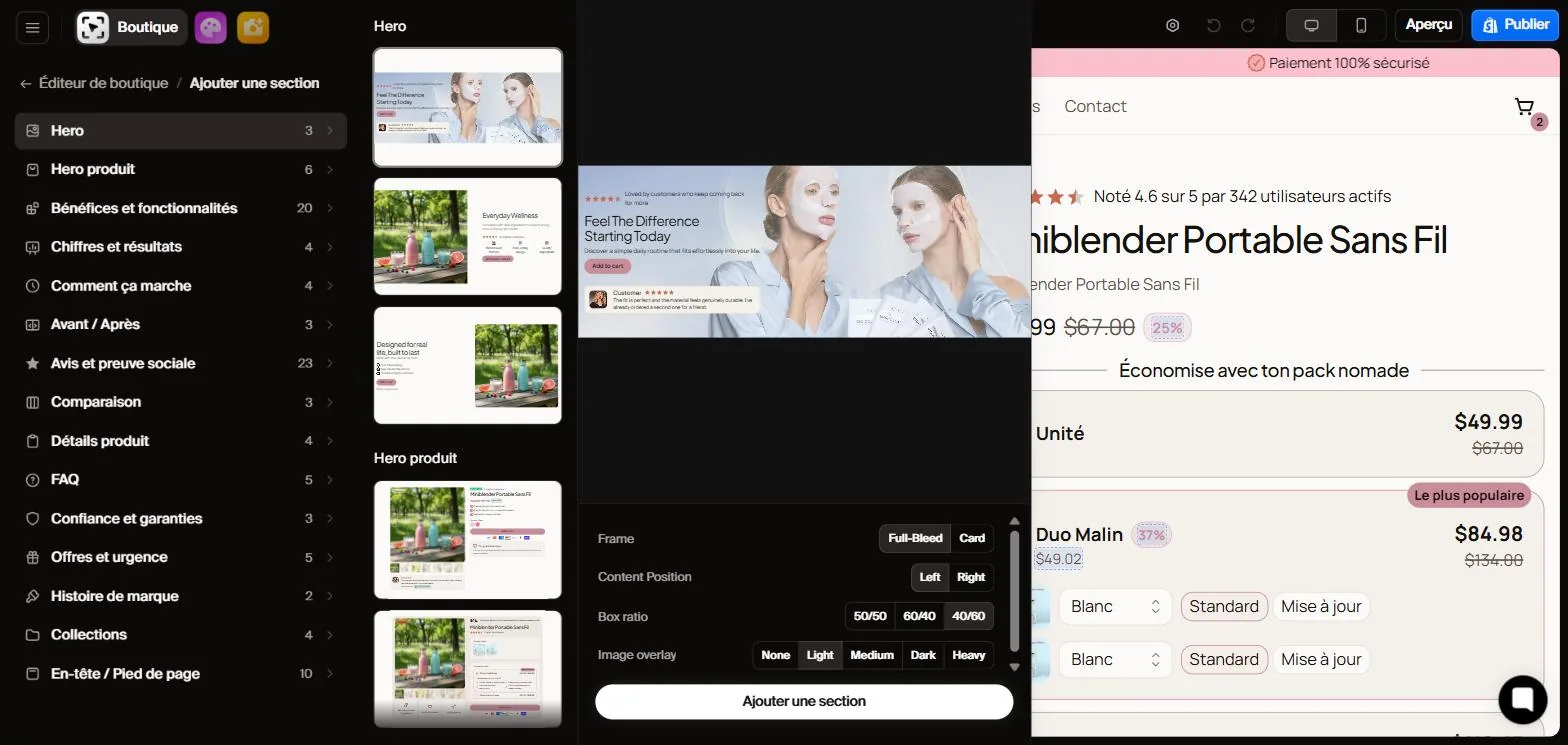This screenshot has height=745, width=1568.
Task: Click Ajouter une section button
Action: (x=804, y=701)
